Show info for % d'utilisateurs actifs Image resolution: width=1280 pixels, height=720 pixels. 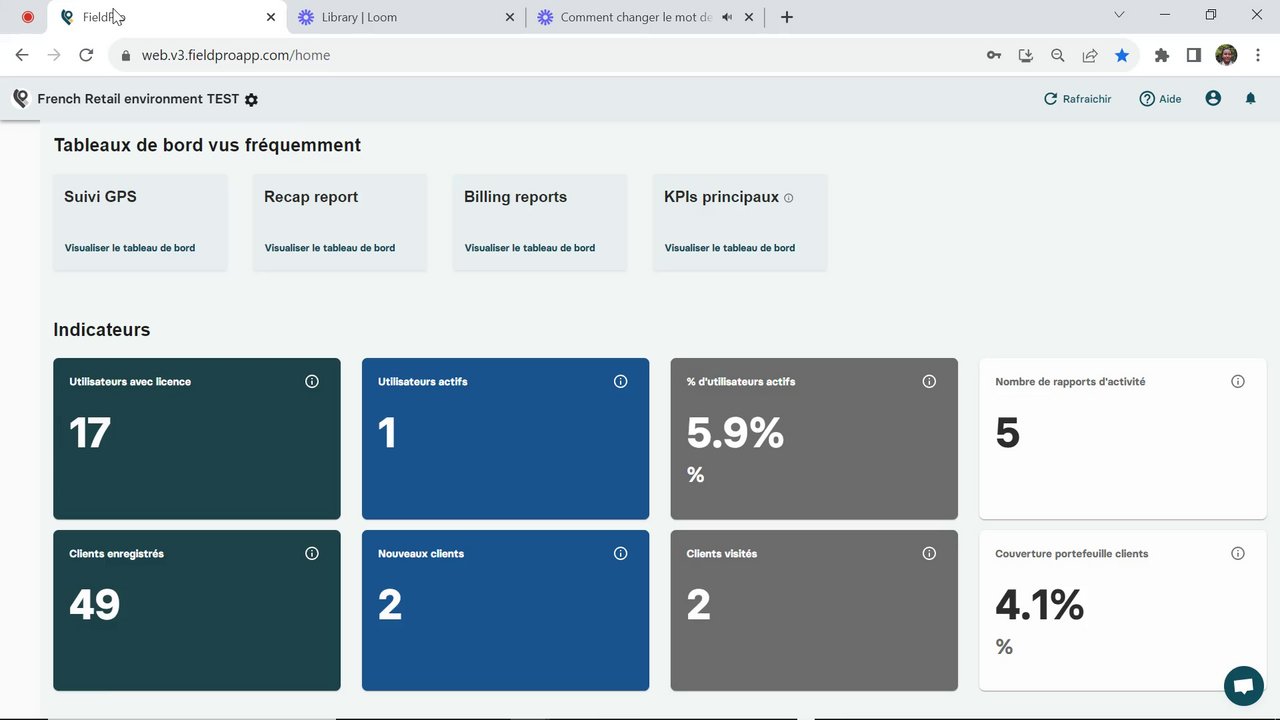(929, 381)
